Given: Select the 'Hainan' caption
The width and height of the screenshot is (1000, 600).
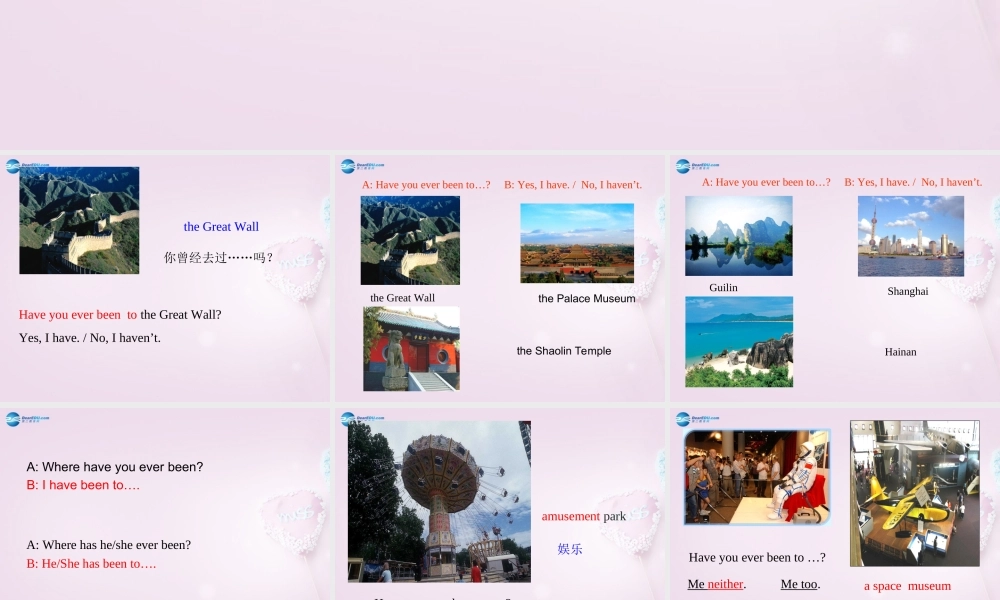Looking at the screenshot, I should (901, 352).
